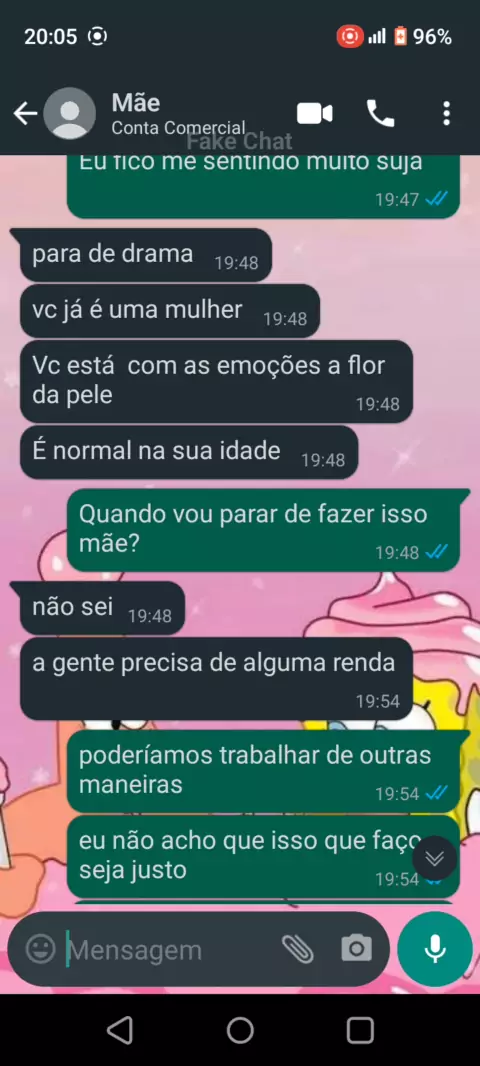Tap Android recent apps button

(x=360, y=1031)
